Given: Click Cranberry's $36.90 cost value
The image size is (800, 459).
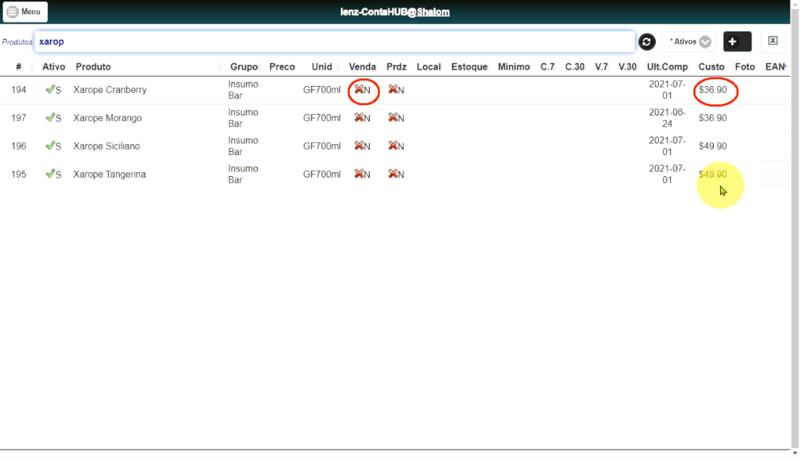Looking at the screenshot, I should click(x=713, y=90).
